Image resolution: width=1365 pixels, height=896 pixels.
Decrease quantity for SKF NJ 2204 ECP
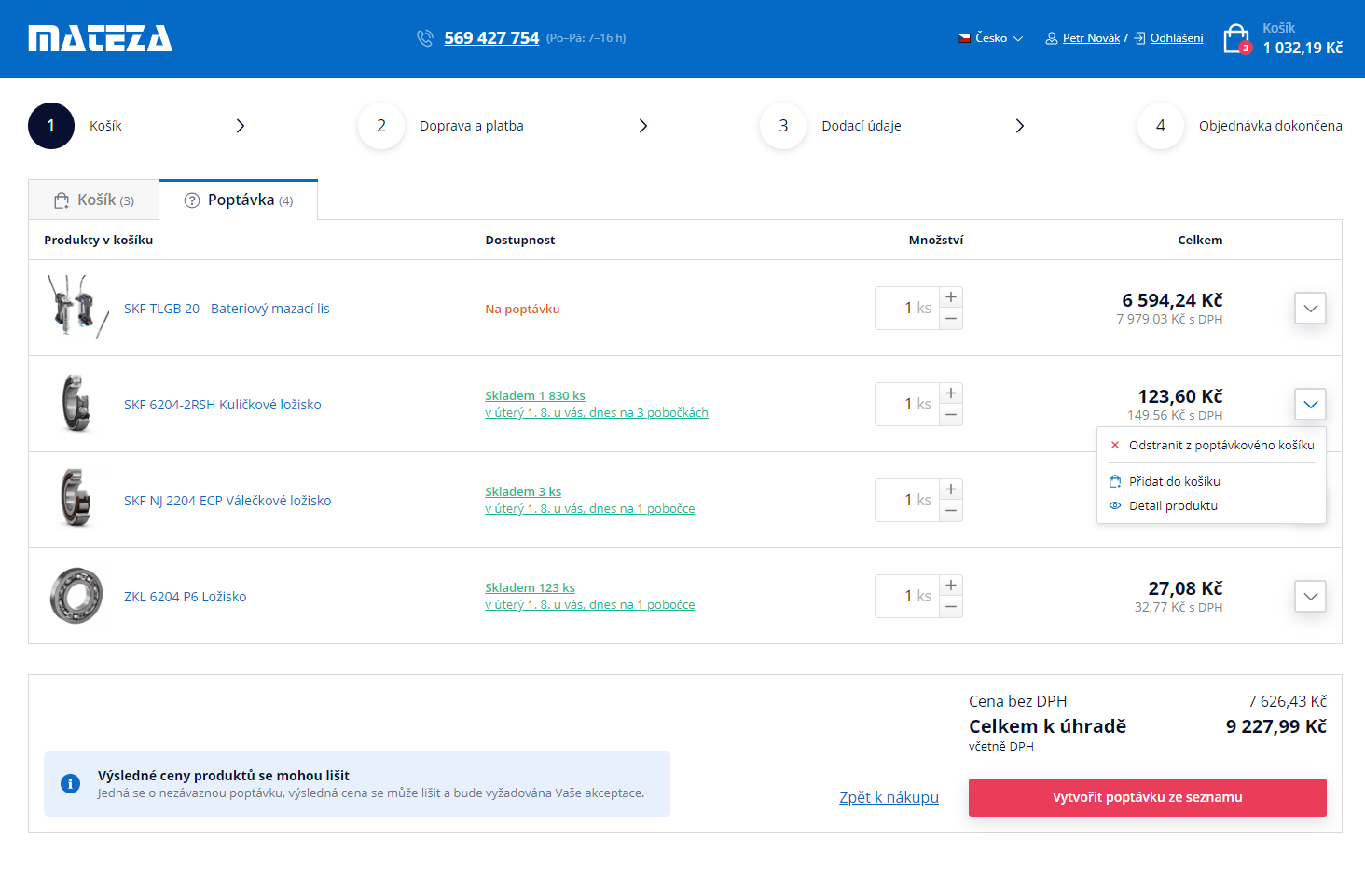click(951, 511)
